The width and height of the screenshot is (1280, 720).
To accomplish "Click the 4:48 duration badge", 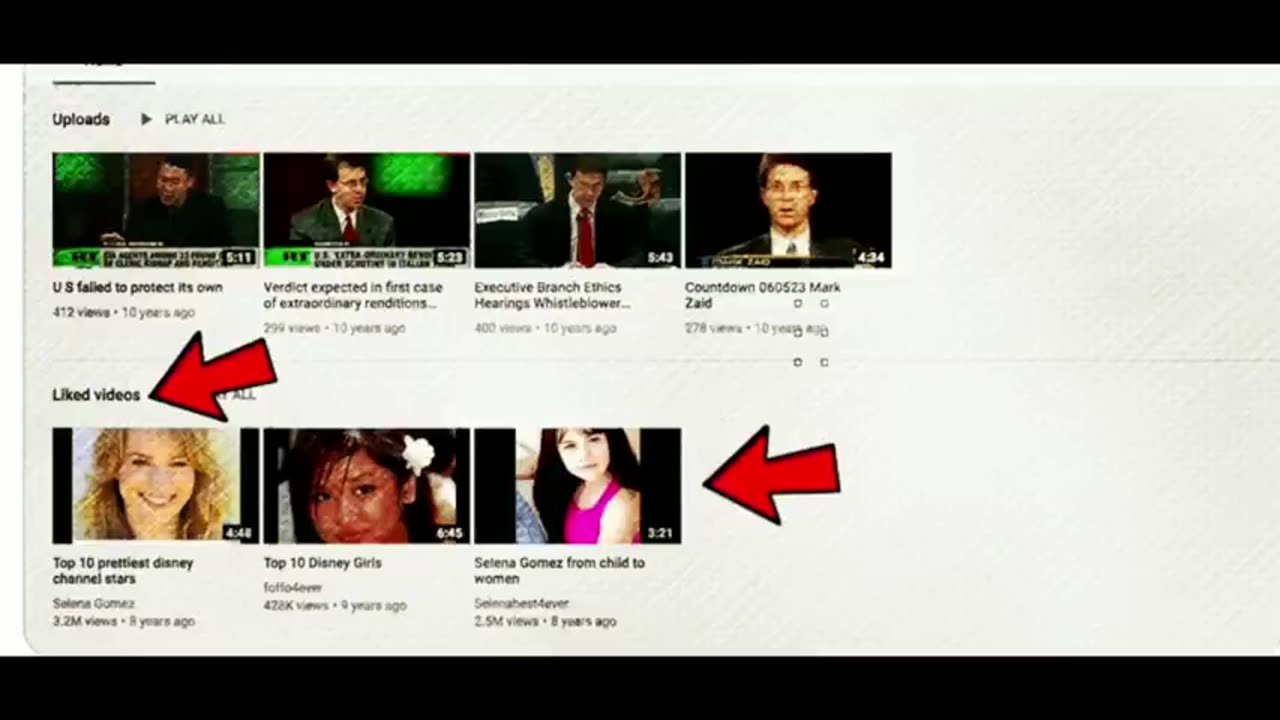I will [x=238, y=534].
